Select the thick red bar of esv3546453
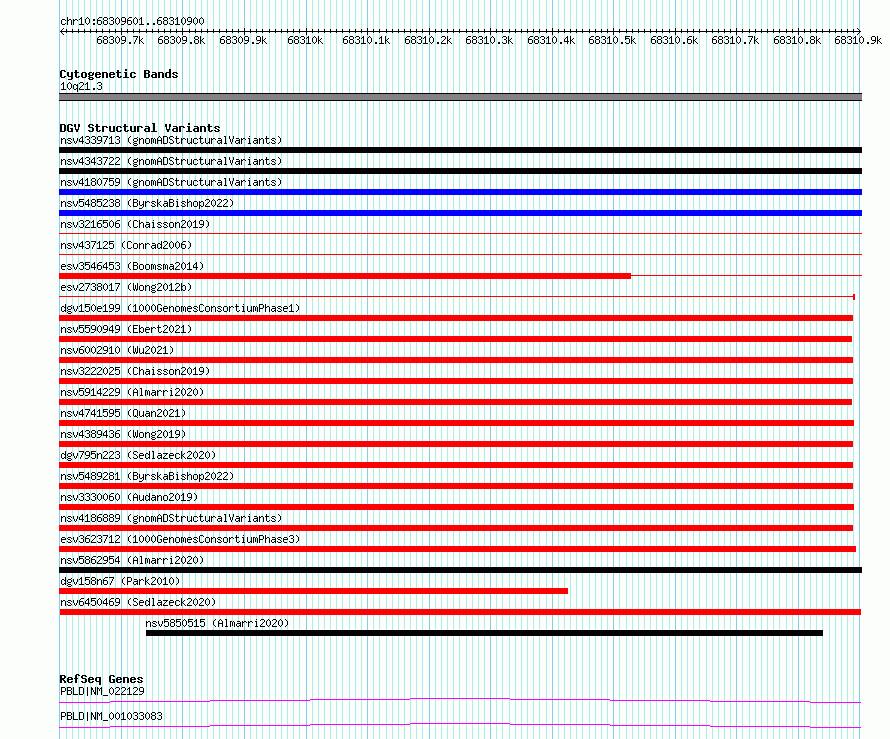The image size is (890, 739). (x=345, y=276)
